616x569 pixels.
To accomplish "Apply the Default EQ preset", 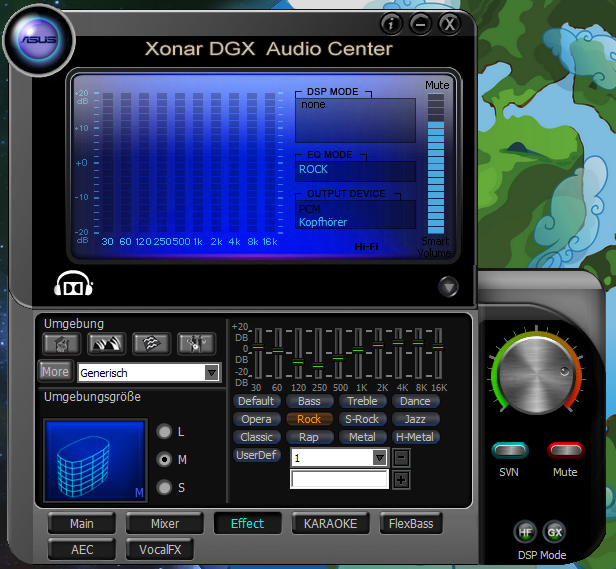I will [x=257, y=401].
